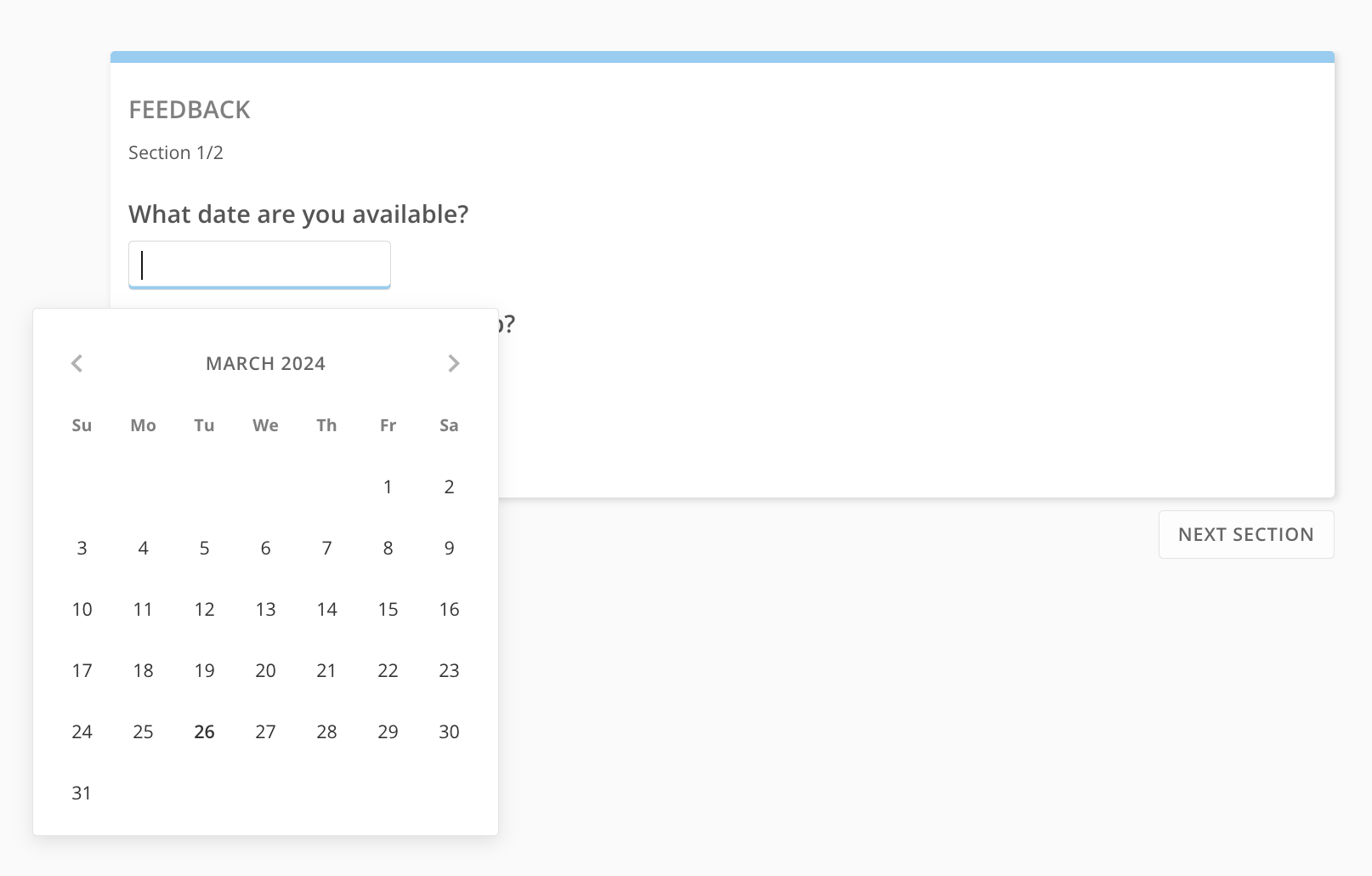Choose March 31 in the calendar
The height and width of the screenshot is (876, 1372).
pyautogui.click(x=82, y=793)
